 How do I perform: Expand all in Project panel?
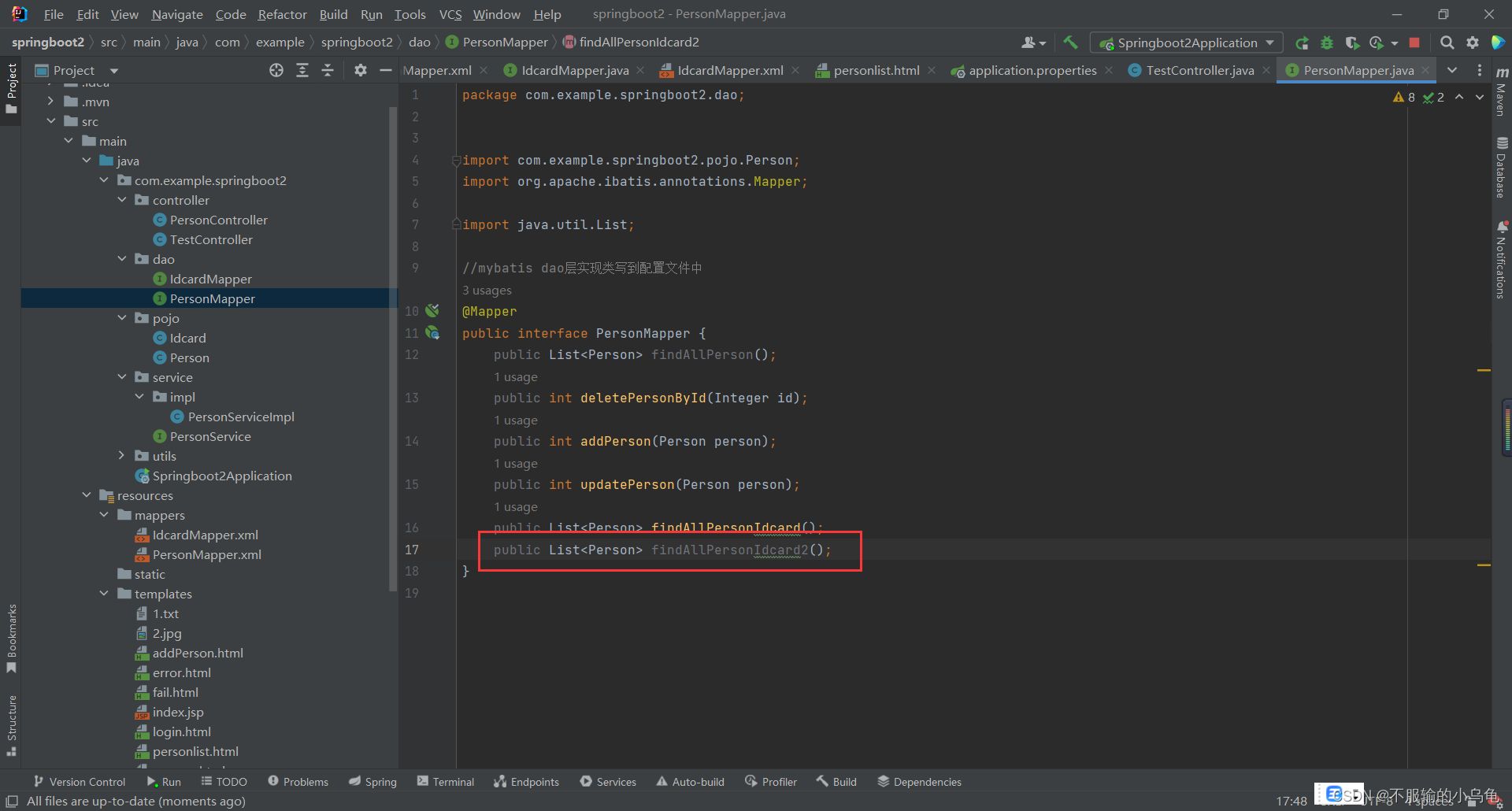click(302, 70)
